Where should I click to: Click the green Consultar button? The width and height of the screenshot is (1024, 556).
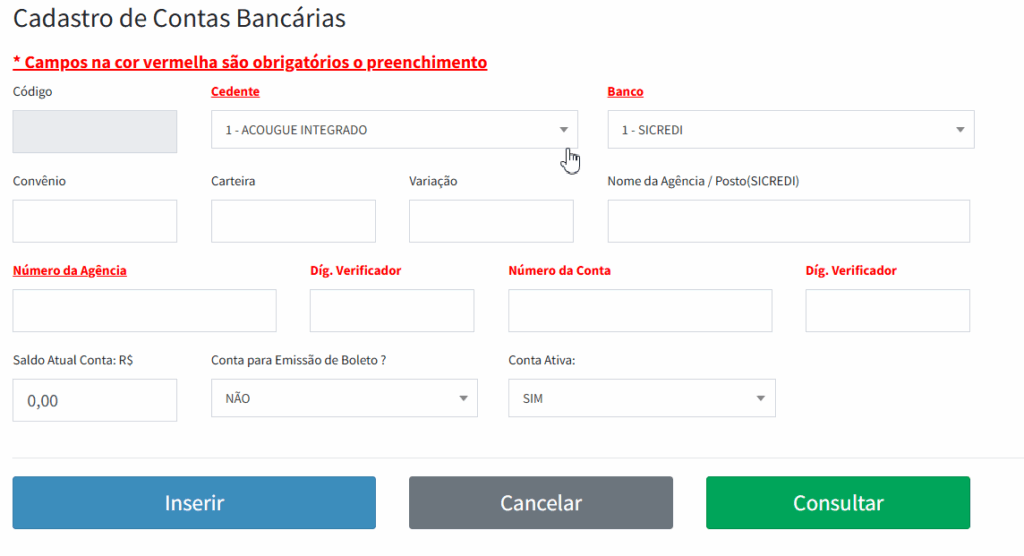tap(837, 503)
